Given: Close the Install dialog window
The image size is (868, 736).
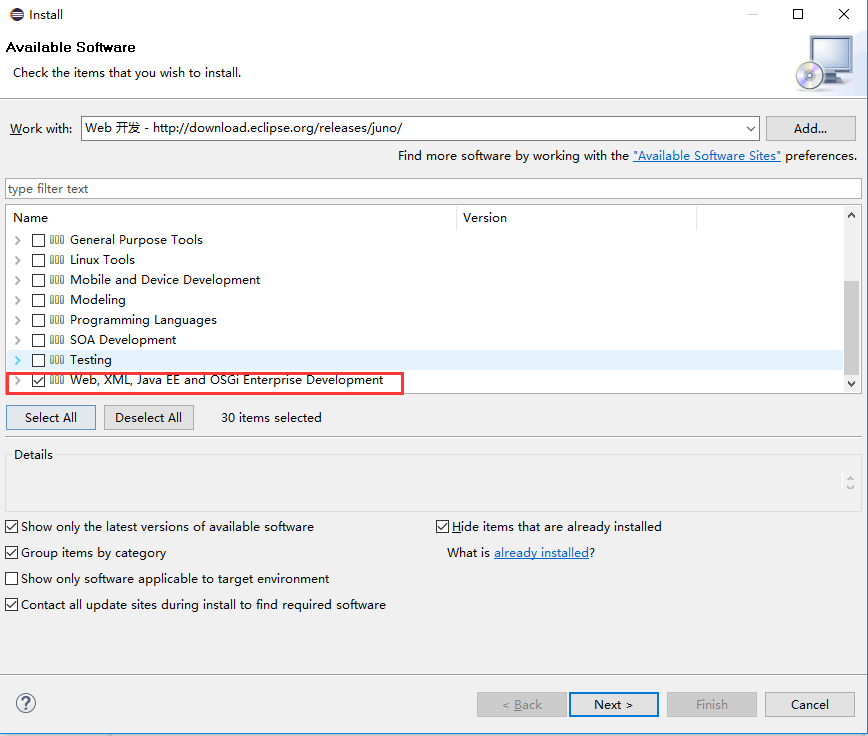Looking at the screenshot, I should click(x=844, y=14).
